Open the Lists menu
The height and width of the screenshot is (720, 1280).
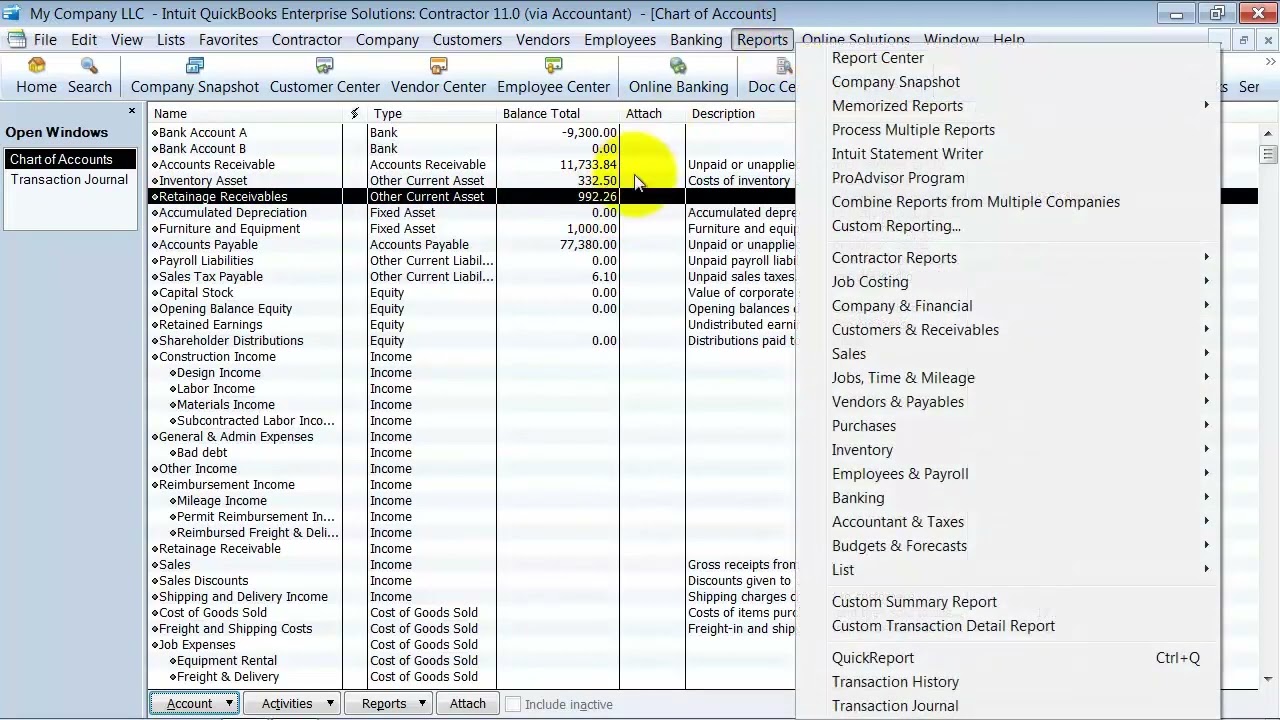[x=171, y=40]
